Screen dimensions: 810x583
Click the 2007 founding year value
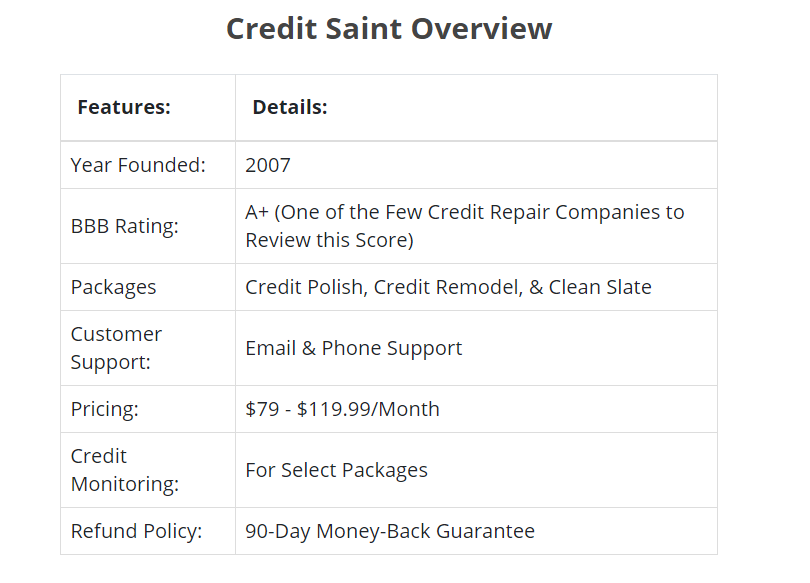pyautogui.click(x=268, y=165)
